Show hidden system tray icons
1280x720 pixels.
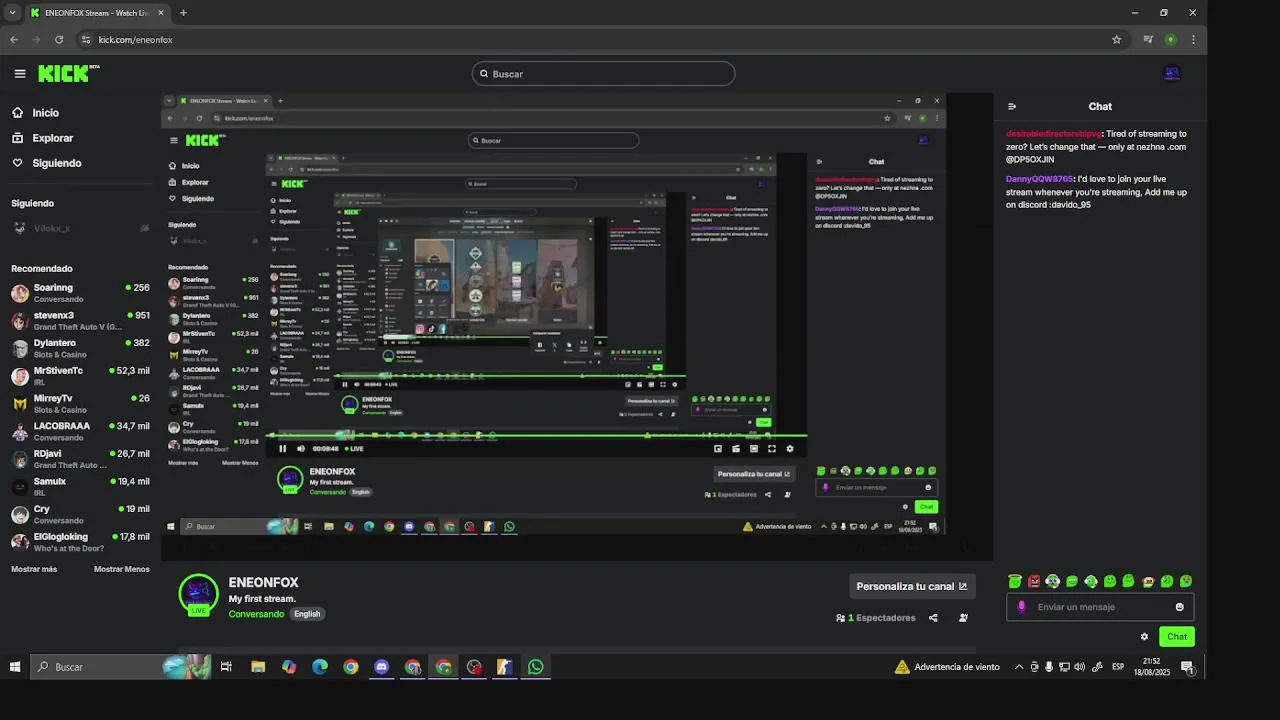[1019, 667]
